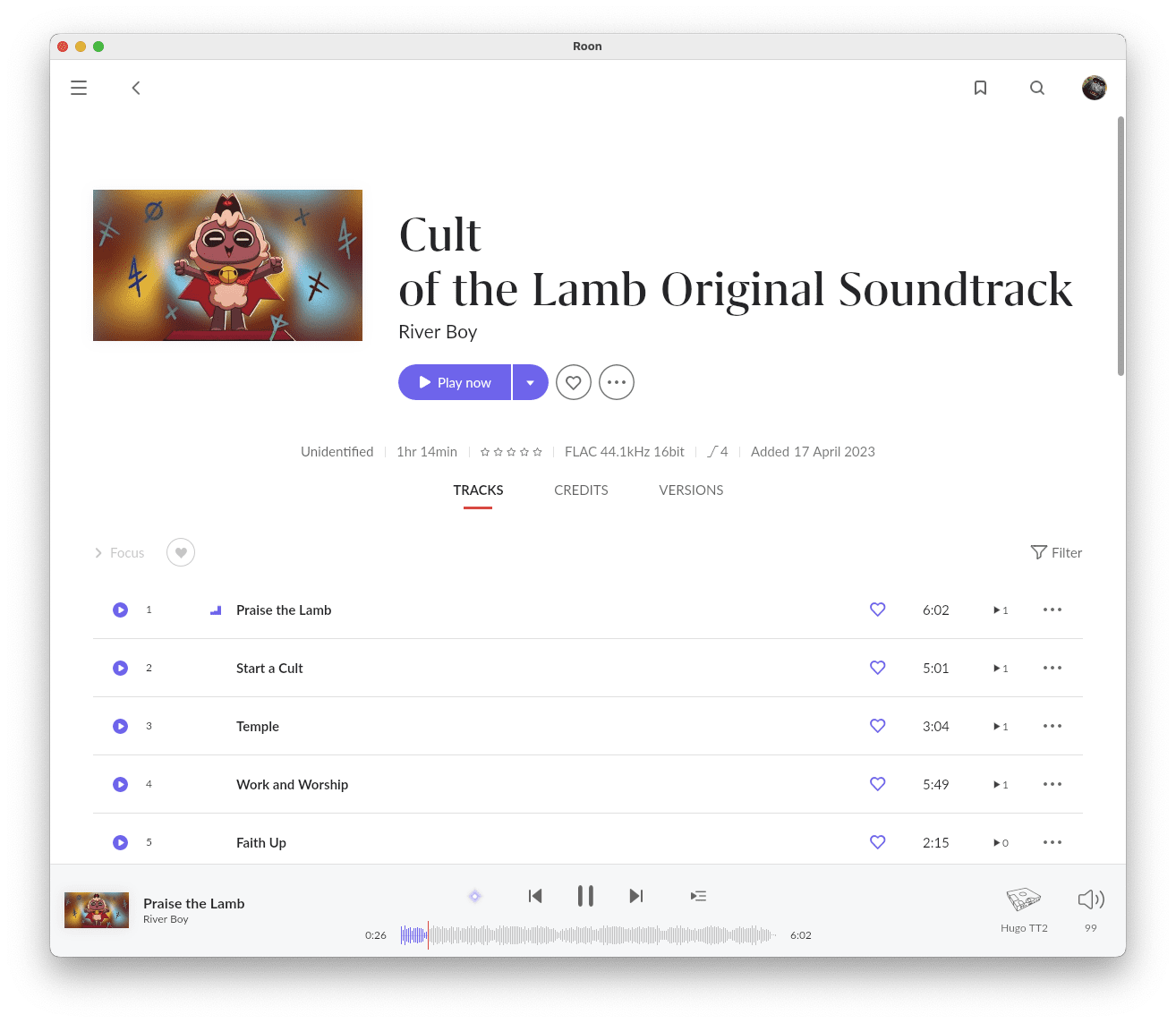Click play count of Praise the Lamb

point(1001,610)
